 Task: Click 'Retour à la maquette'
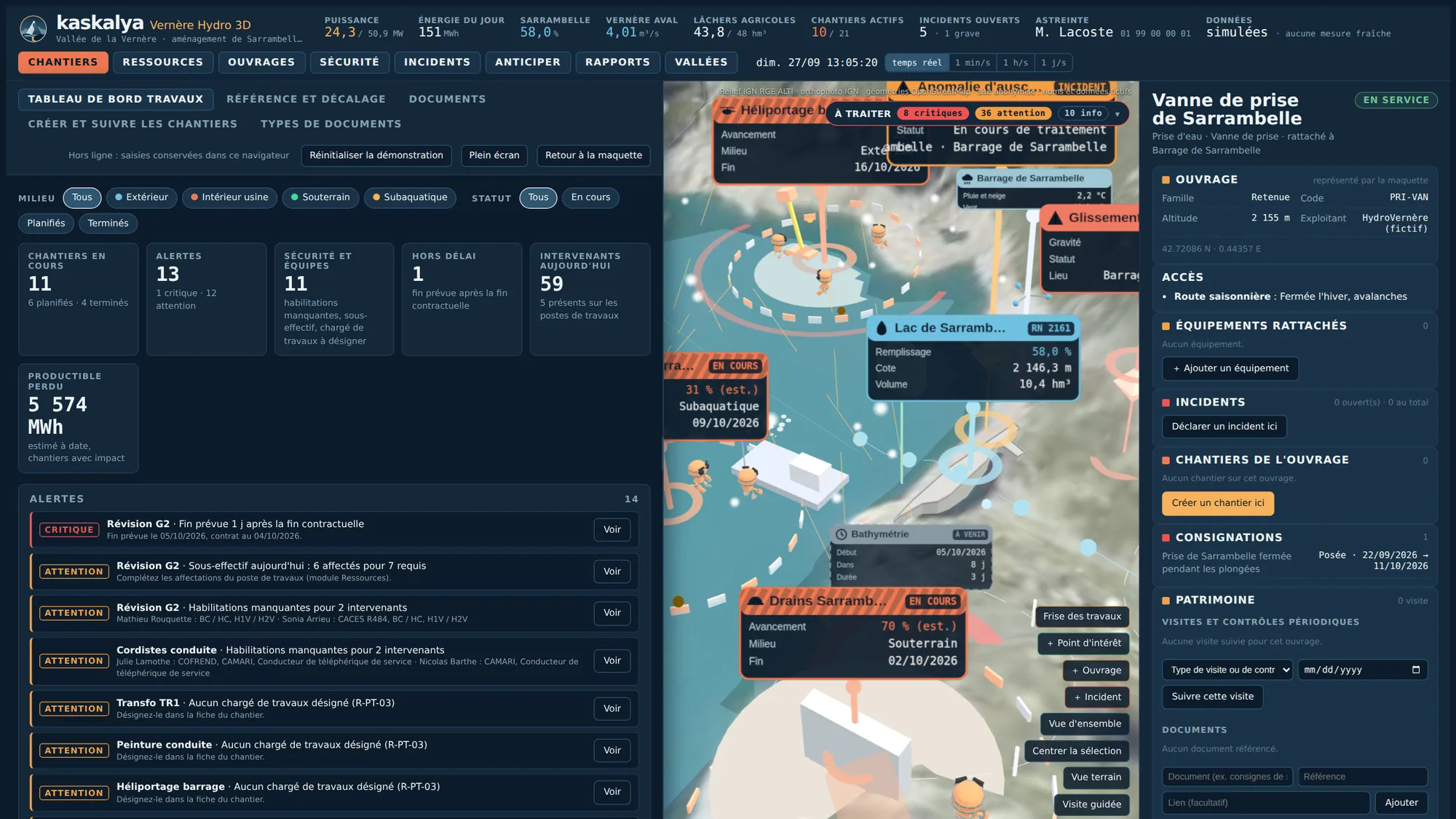coord(593,155)
